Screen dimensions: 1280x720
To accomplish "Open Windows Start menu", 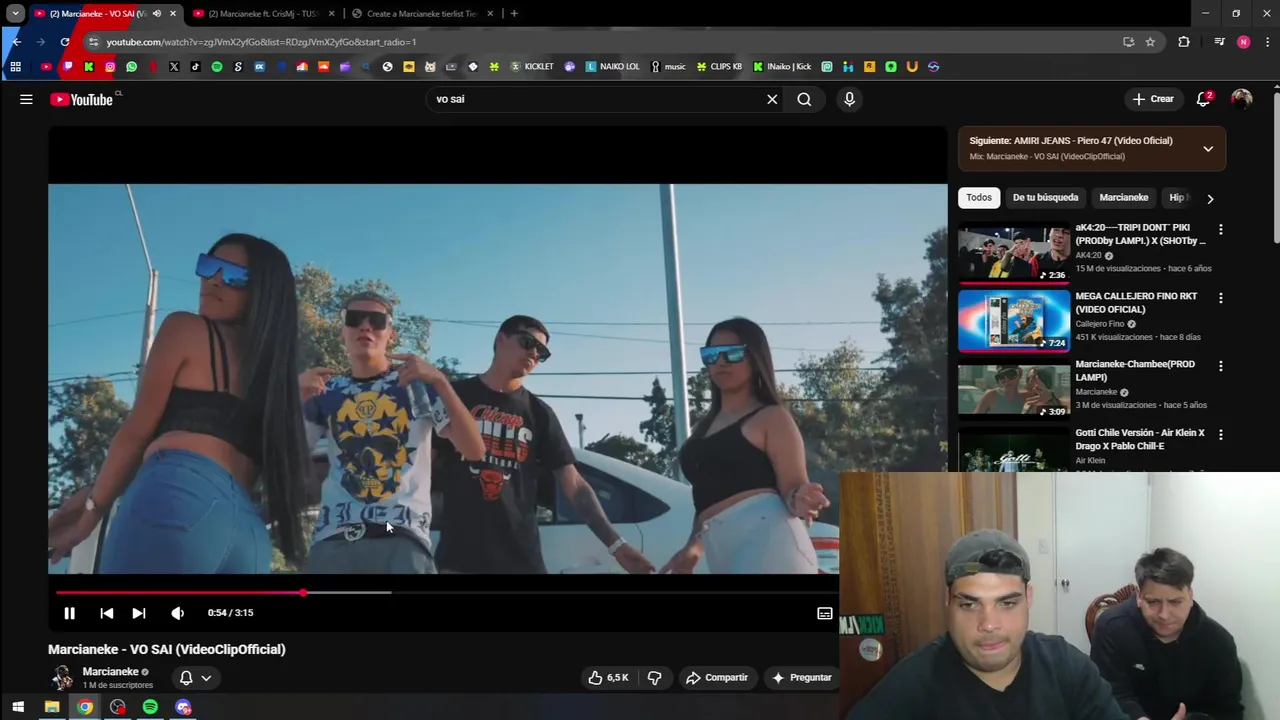I will click(17, 707).
